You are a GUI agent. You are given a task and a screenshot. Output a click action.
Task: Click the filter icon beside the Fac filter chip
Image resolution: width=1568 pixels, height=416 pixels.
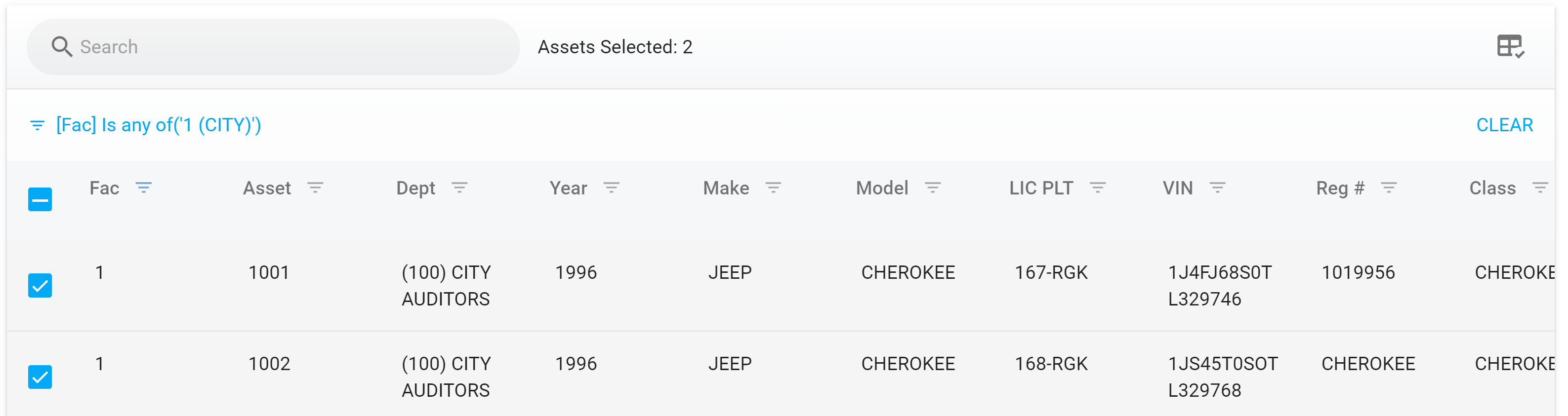37,125
